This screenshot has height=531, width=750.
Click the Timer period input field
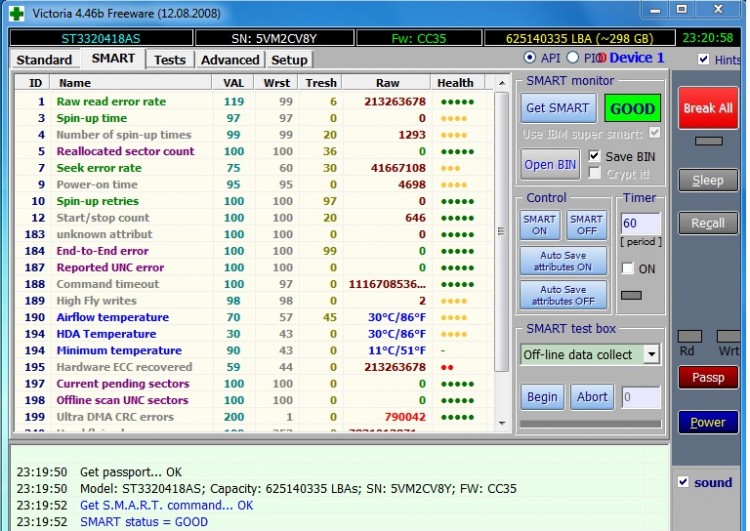(x=640, y=223)
